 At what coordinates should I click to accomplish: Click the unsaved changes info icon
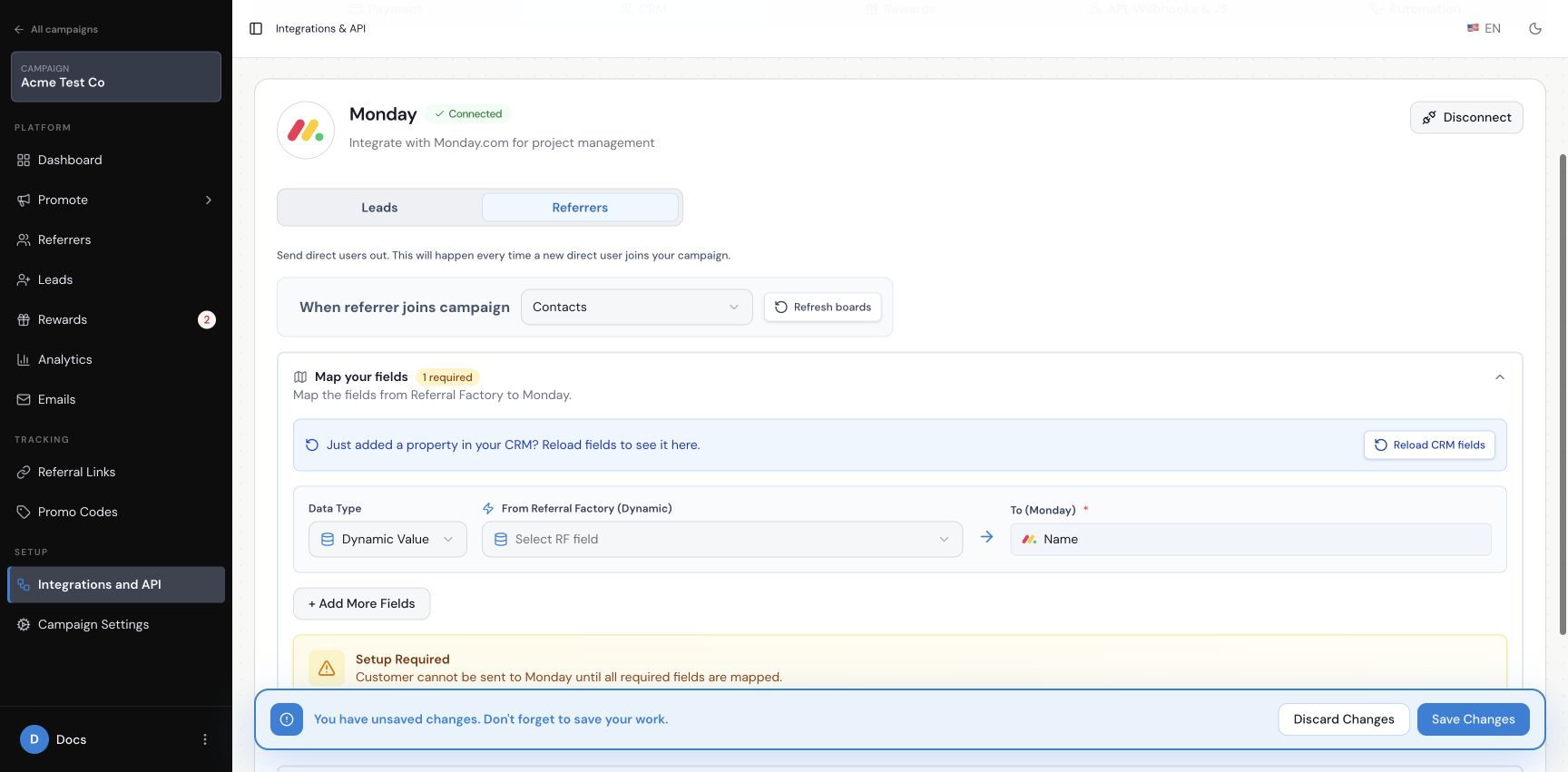(x=287, y=719)
